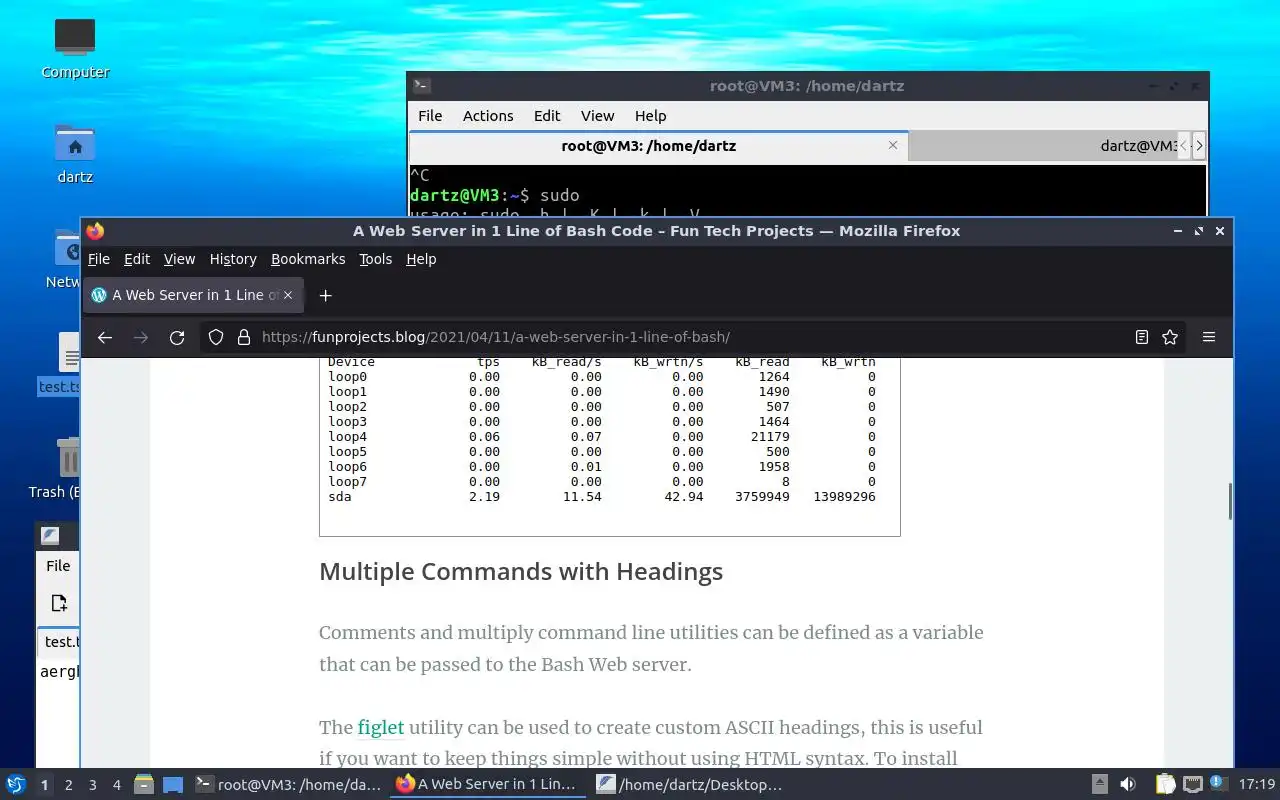1280x800 pixels.
Task: Activate the Firefox taskbar entry
Action: coord(488,785)
